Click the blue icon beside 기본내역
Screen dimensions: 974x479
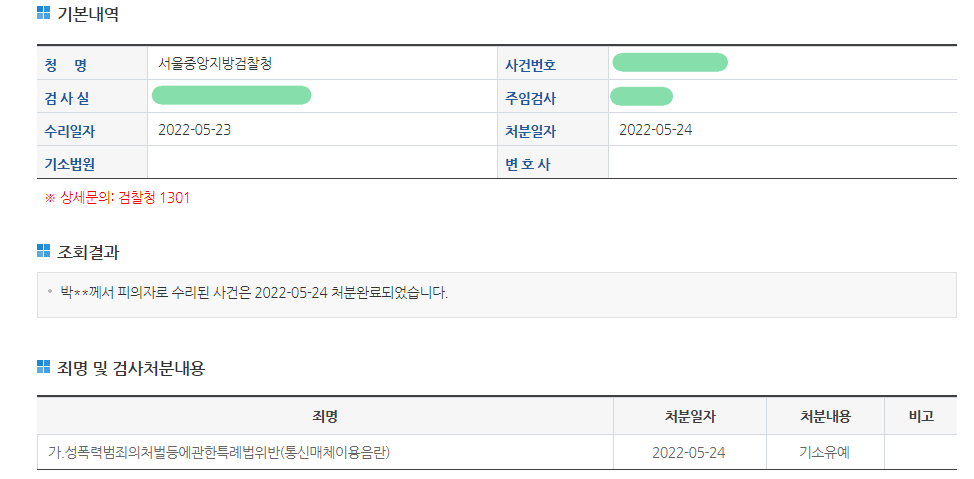click(43, 14)
